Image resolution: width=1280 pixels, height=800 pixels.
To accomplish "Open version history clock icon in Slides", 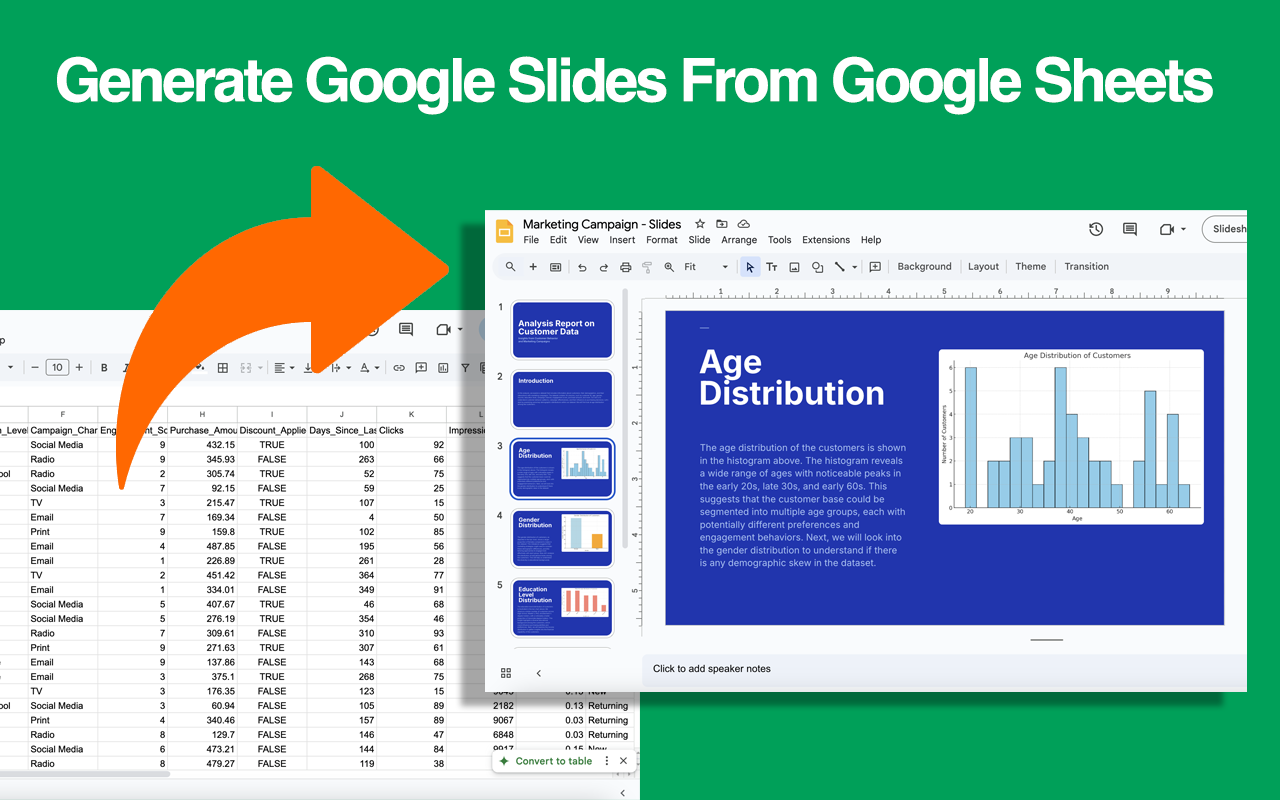I will pyautogui.click(x=1096, y=229).
